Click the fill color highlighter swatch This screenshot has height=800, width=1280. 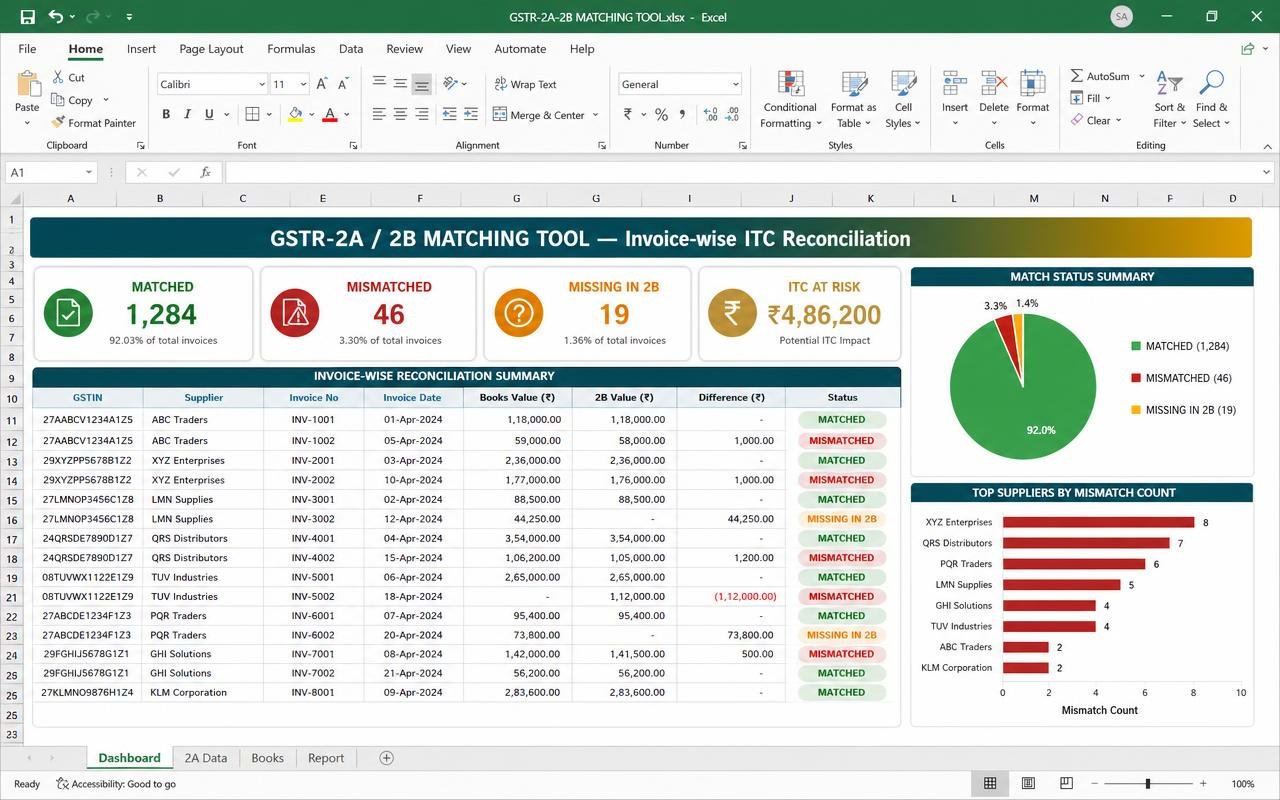[x=295, y=115]
